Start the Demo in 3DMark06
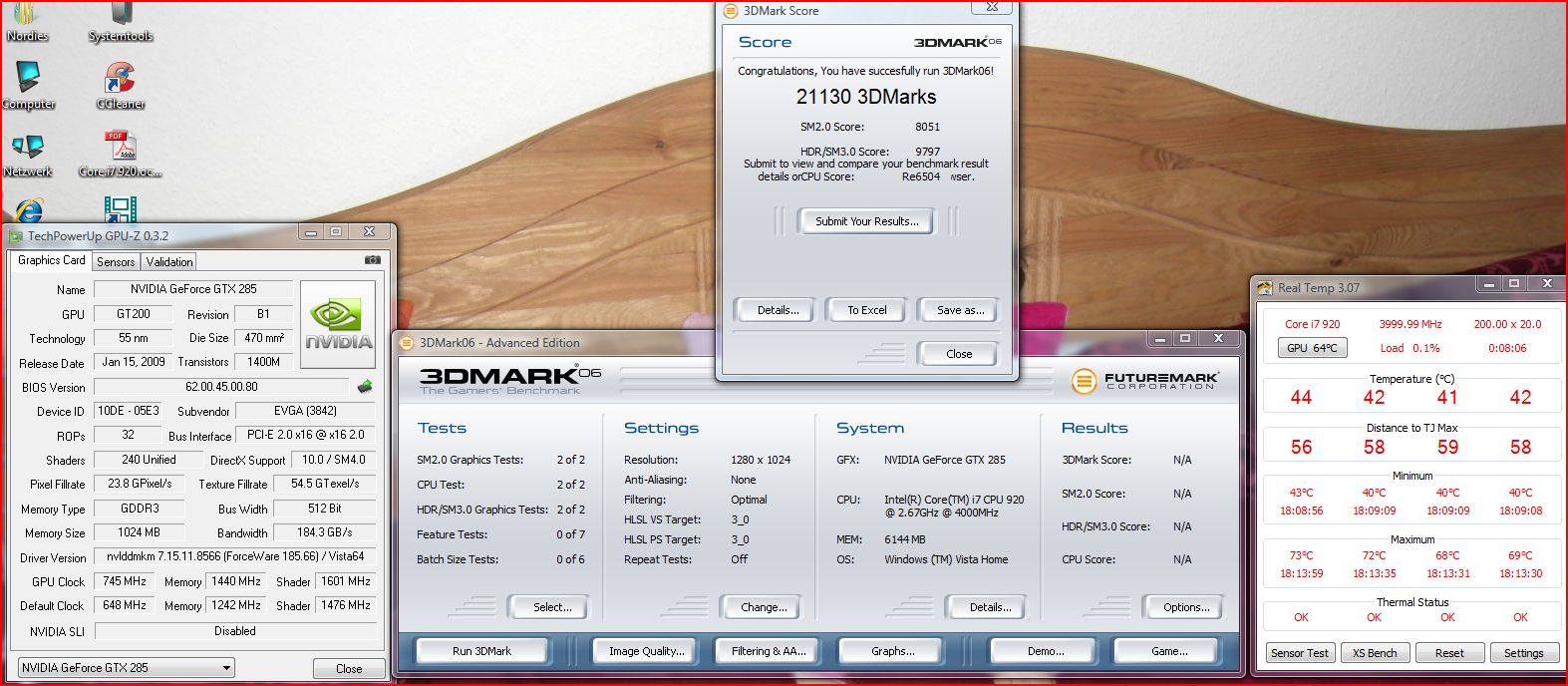The height and width of the screenshot is (686, 1568). 1046,651
